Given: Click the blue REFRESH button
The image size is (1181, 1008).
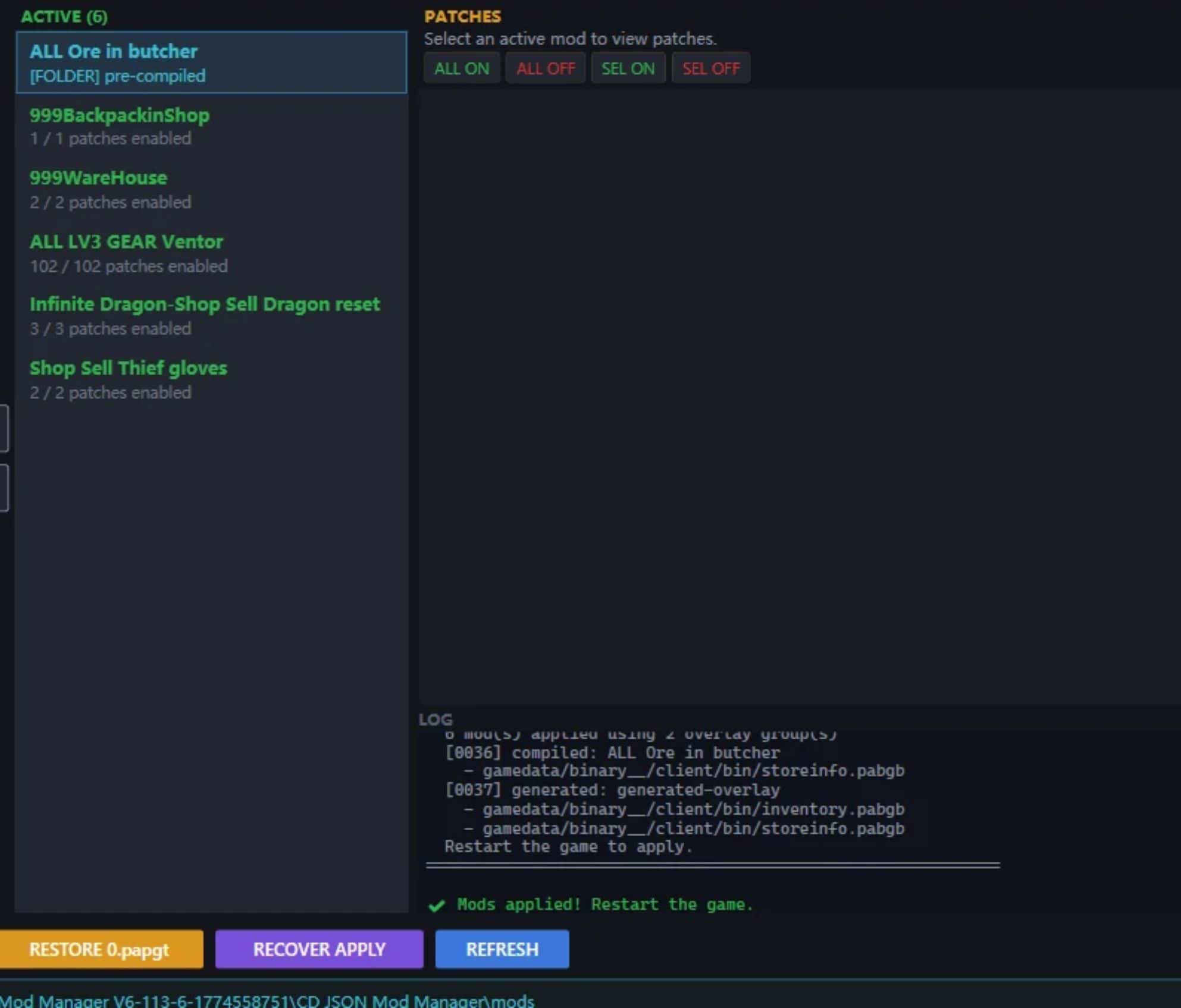Looking at the screenshot, I should tap(502, 949).
